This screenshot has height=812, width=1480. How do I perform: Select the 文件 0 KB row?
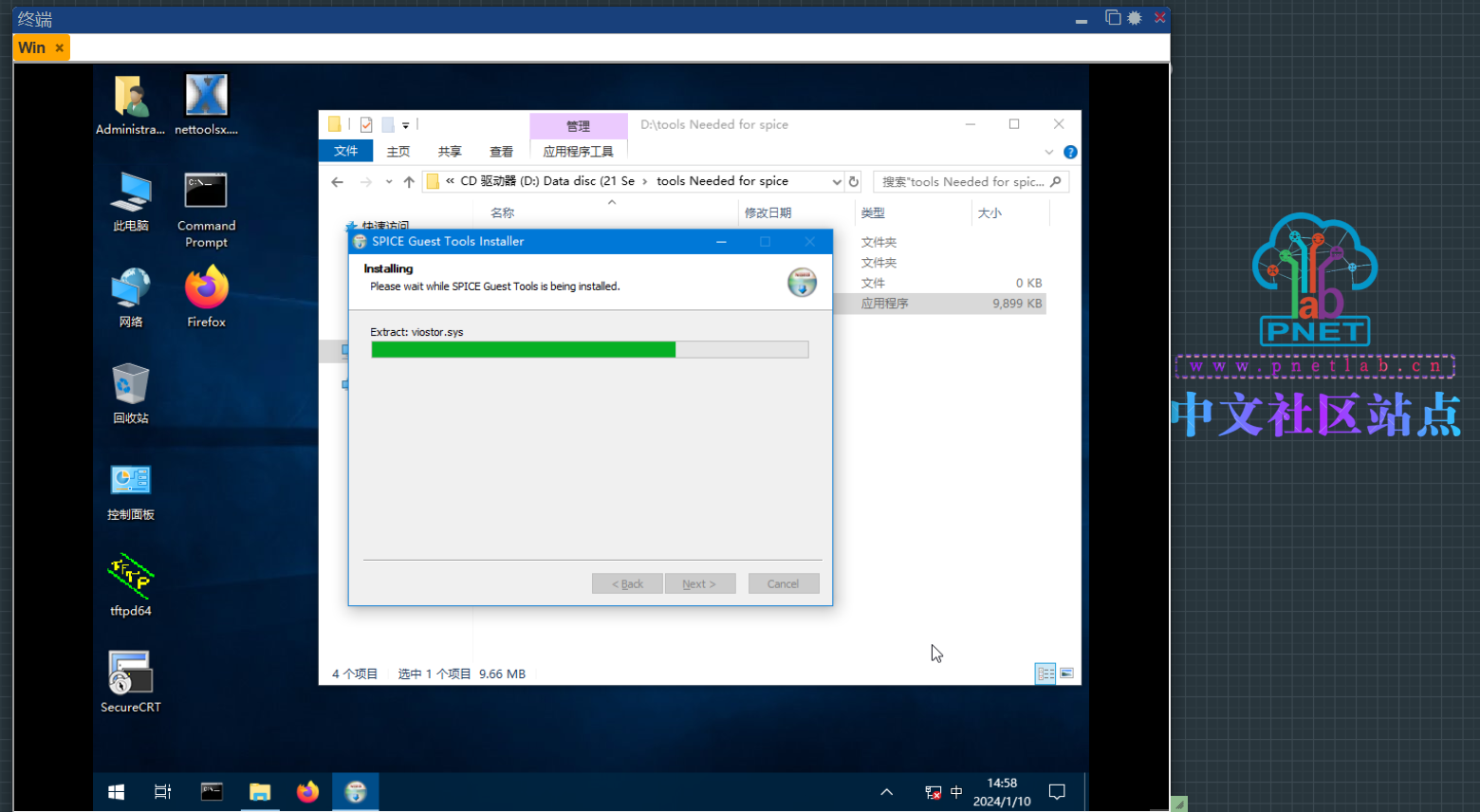(939, 283)
